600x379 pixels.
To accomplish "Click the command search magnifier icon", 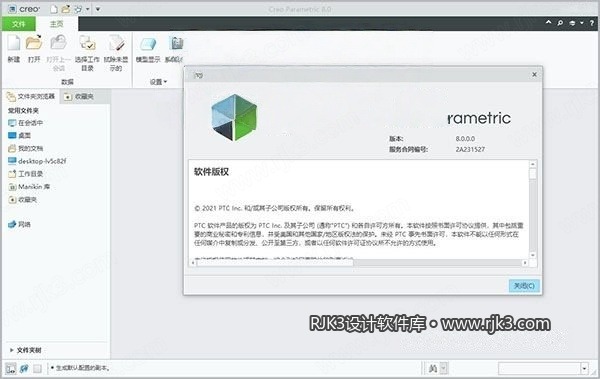I will pos(560,23).
